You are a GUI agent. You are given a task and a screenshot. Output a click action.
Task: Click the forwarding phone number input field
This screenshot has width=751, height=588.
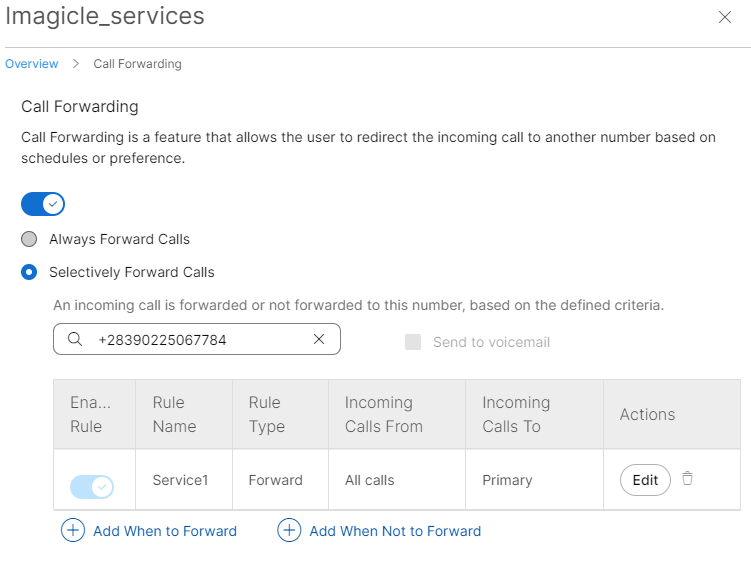(200, 340)
